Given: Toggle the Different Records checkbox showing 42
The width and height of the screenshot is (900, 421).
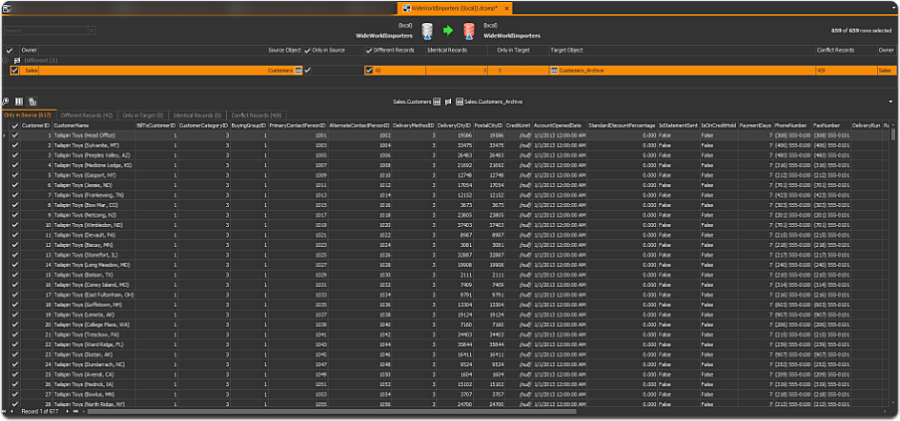Looking at the screenshot, I should (368, 70).
